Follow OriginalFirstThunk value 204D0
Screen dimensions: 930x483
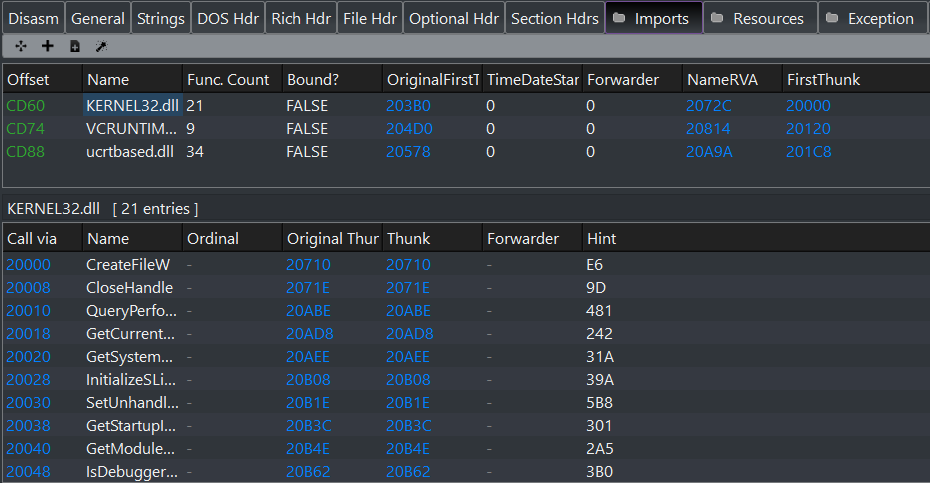409,129
